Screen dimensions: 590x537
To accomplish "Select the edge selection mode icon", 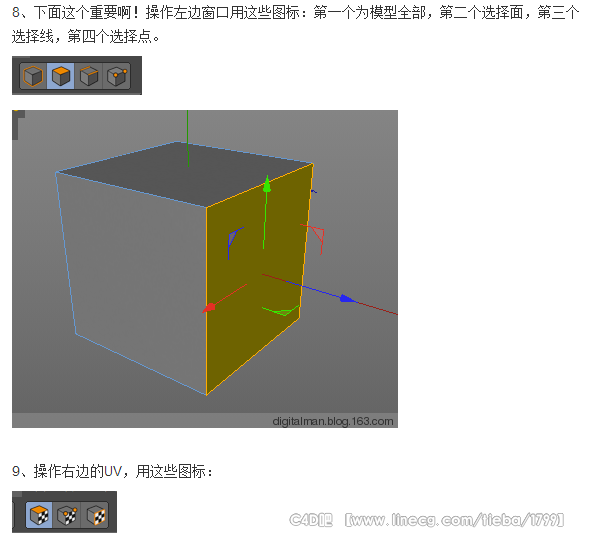I will click(x=88, y=76).
